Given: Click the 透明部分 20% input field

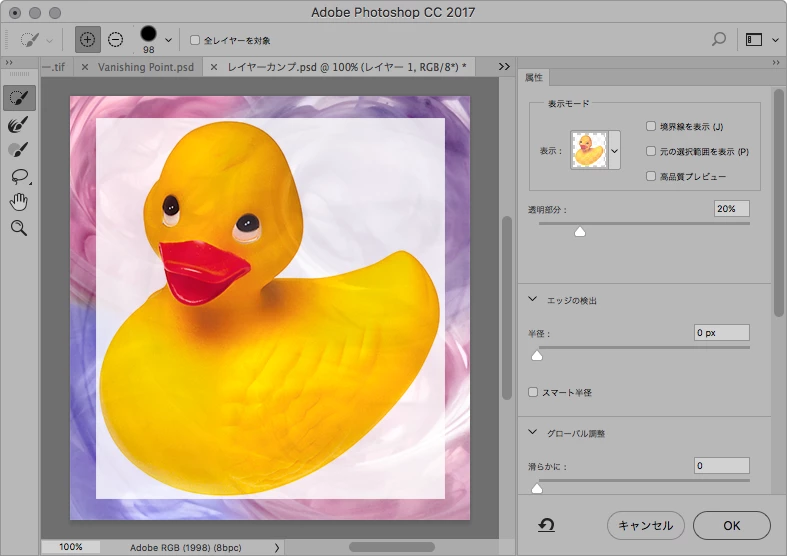Looking at the screenshot, I should tap(731, 209).
